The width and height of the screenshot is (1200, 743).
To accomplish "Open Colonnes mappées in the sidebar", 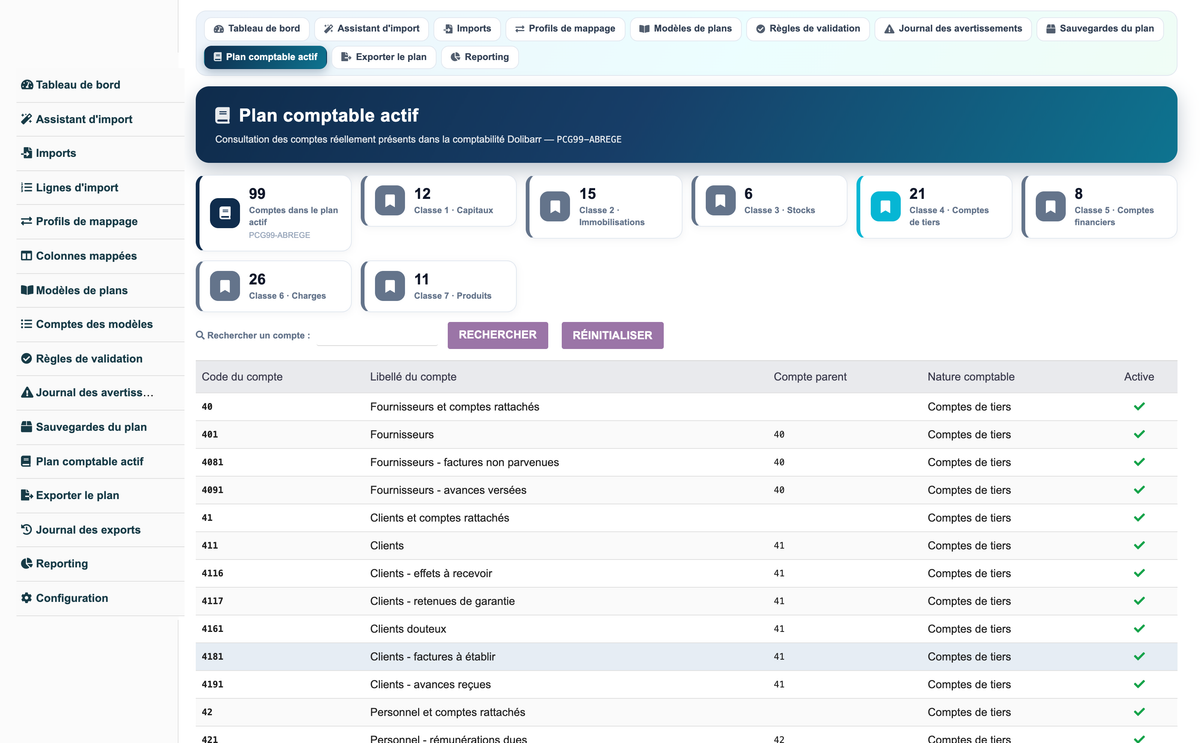I will pyautogui.click(x=86, y=256).
